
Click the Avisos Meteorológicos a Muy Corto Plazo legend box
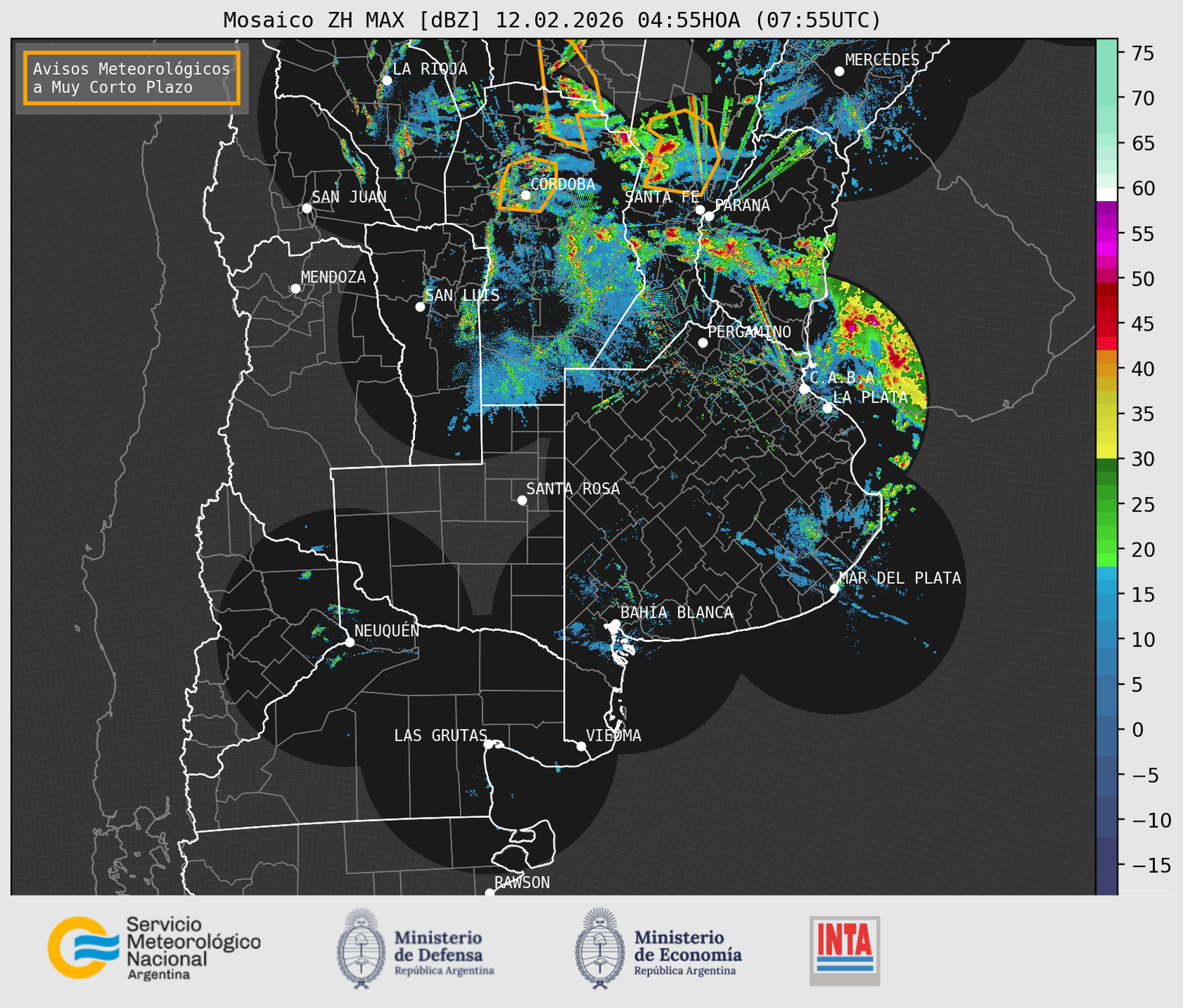[132, 78]
